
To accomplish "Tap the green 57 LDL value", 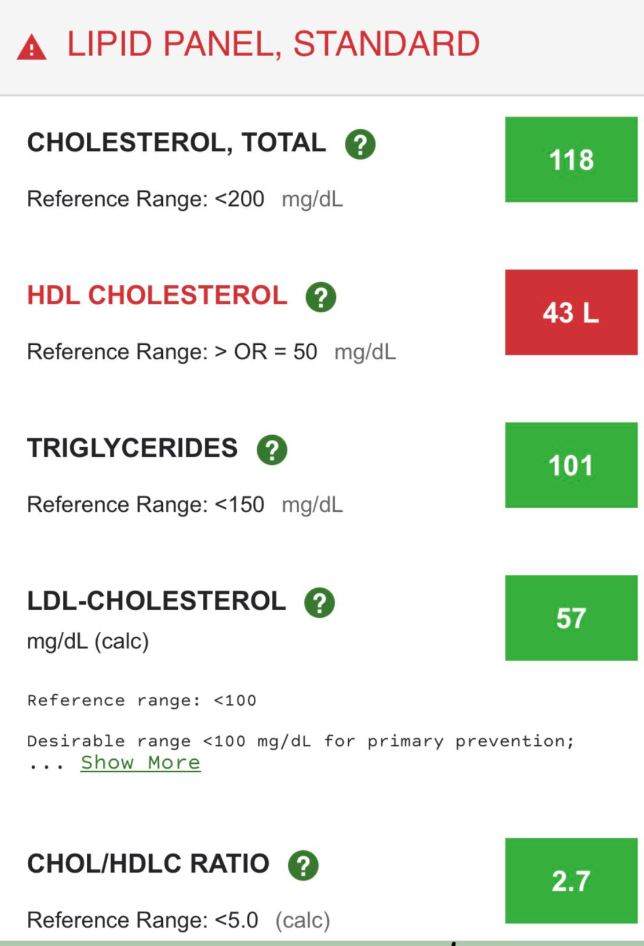I will [x=571, y=618].
